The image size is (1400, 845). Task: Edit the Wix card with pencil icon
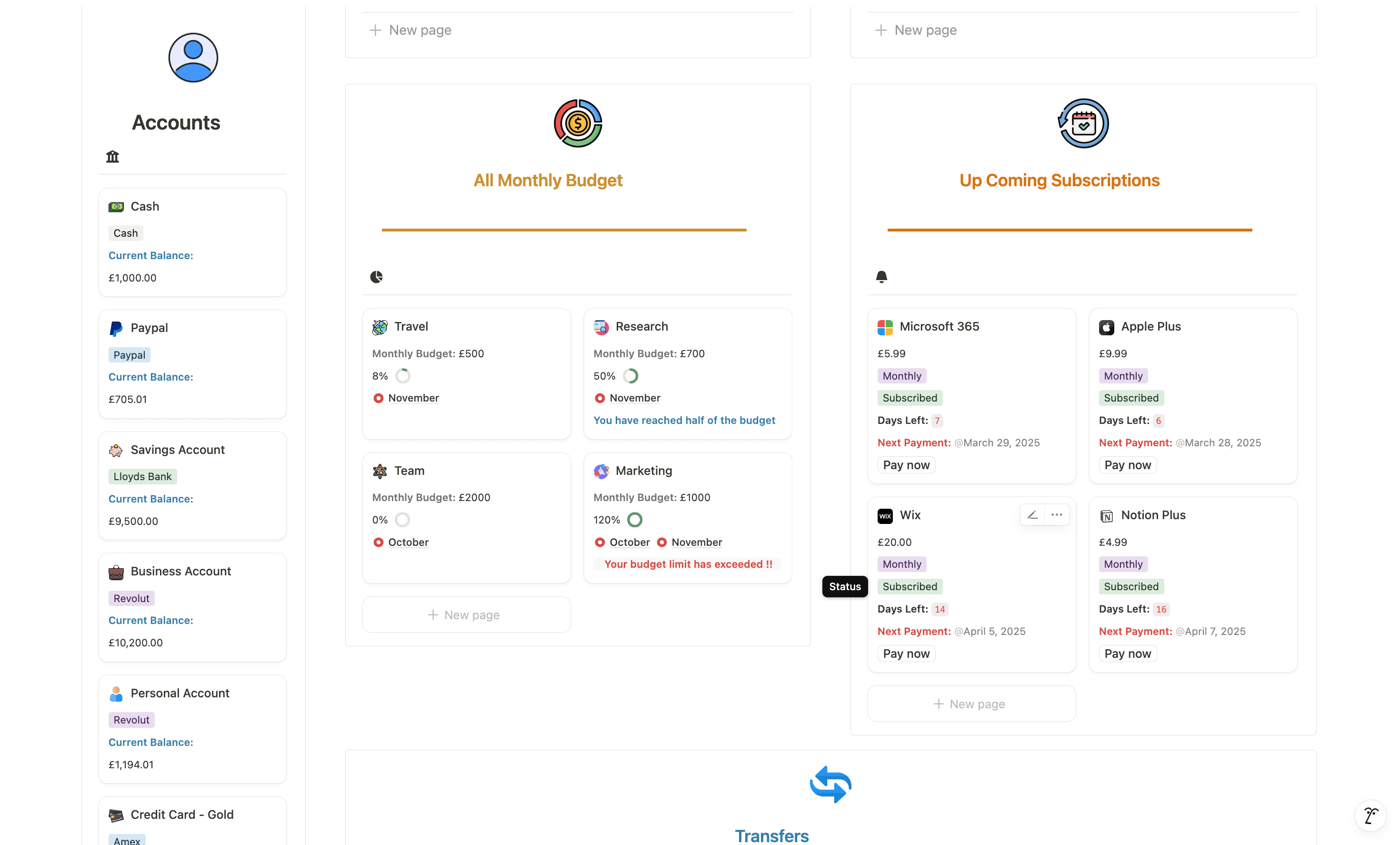[1032, 515]
